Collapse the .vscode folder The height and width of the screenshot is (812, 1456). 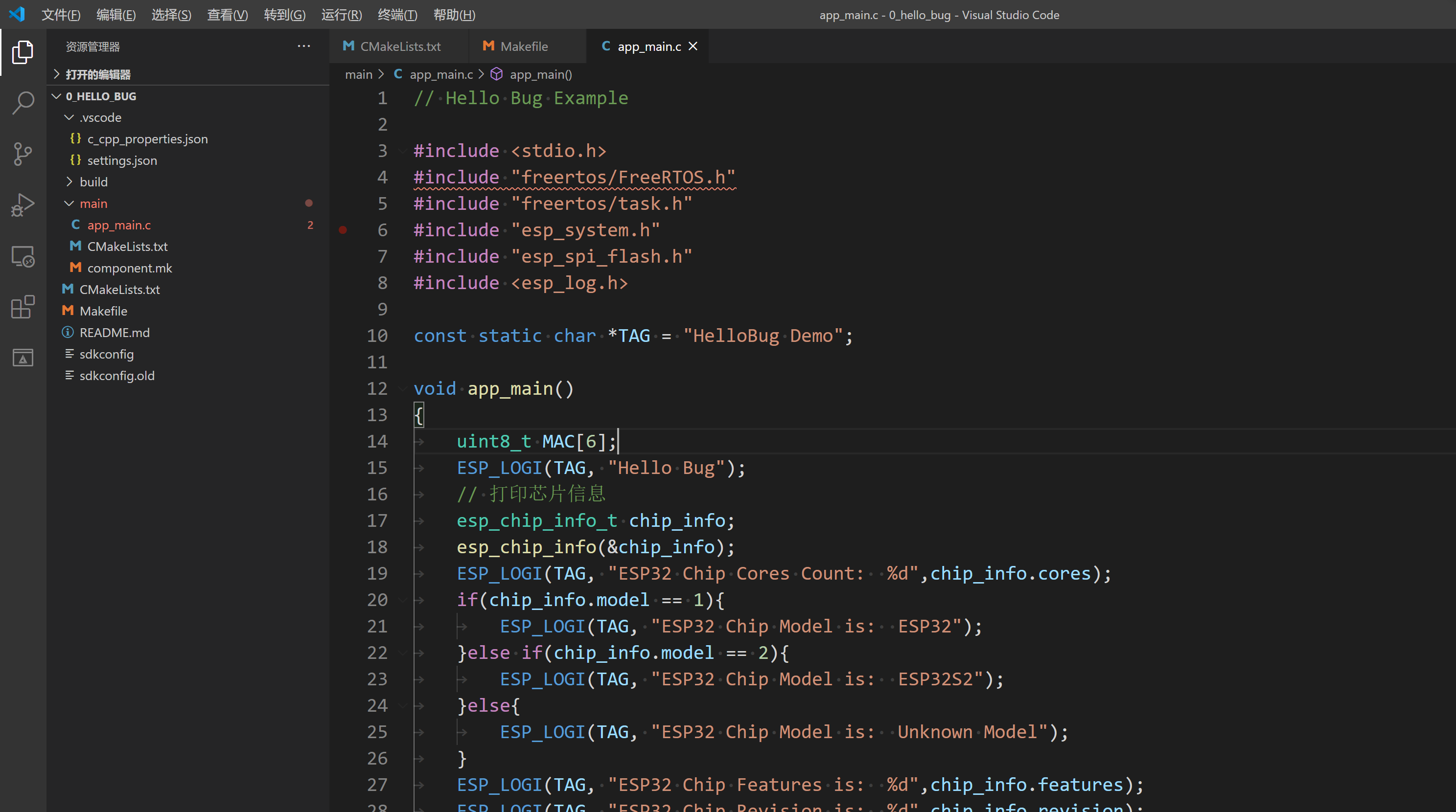(x=100, y=117)
